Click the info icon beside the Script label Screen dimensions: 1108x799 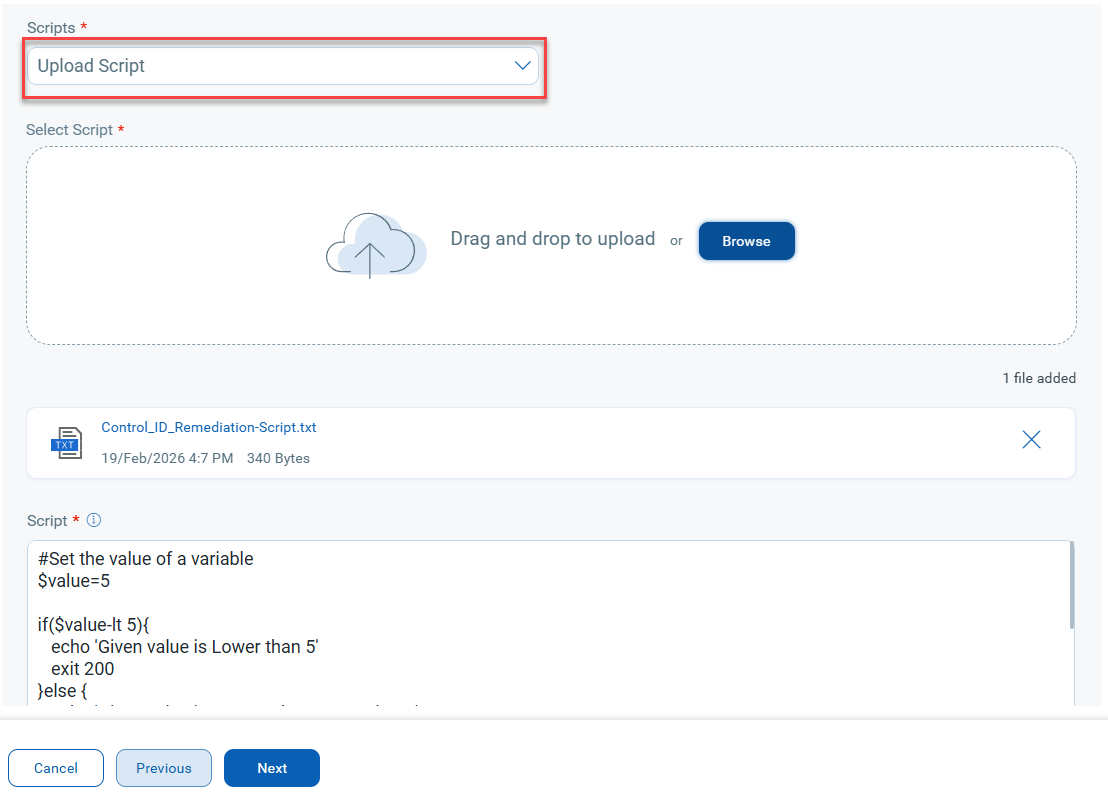[x=94, y=520]
